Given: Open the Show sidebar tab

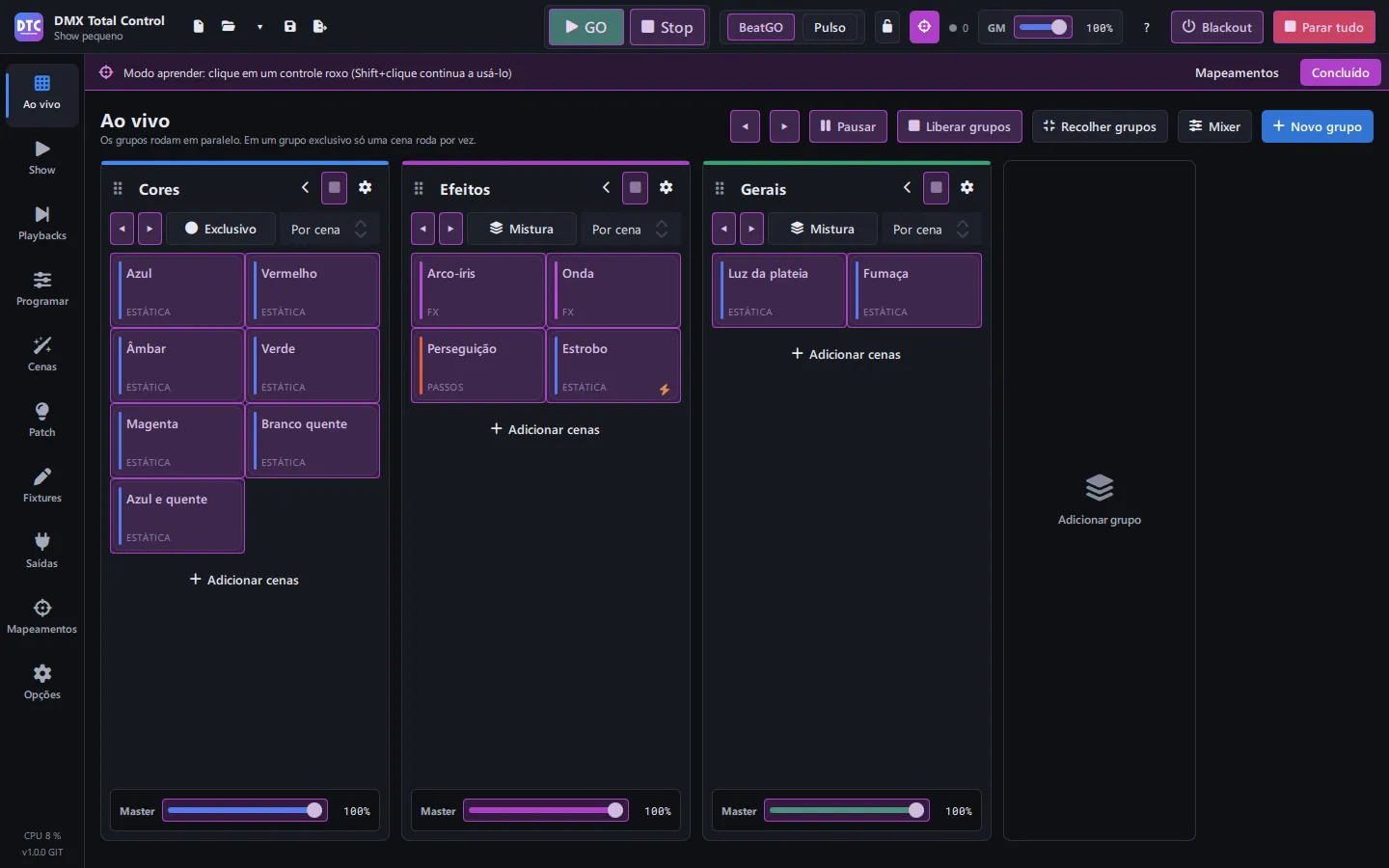Looking at the screenshot, I should [x=41, y=158].
